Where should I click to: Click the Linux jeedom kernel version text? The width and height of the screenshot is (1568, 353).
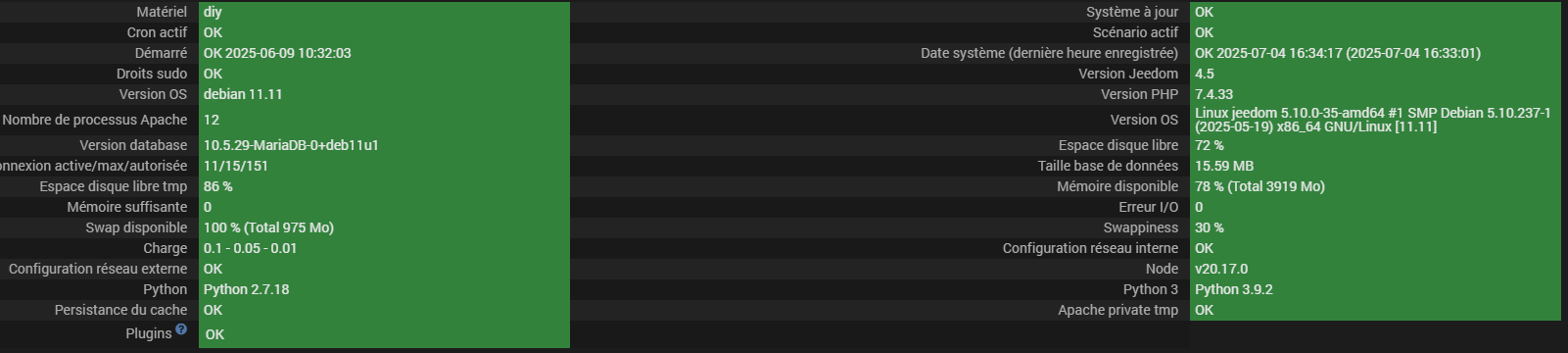[x=1372, y=120]
